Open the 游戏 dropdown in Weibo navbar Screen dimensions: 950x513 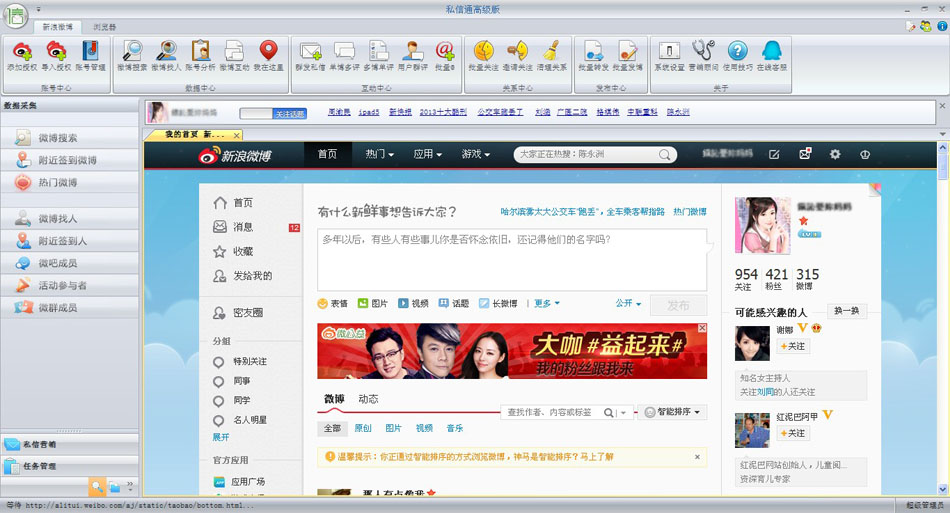[476, 154]
